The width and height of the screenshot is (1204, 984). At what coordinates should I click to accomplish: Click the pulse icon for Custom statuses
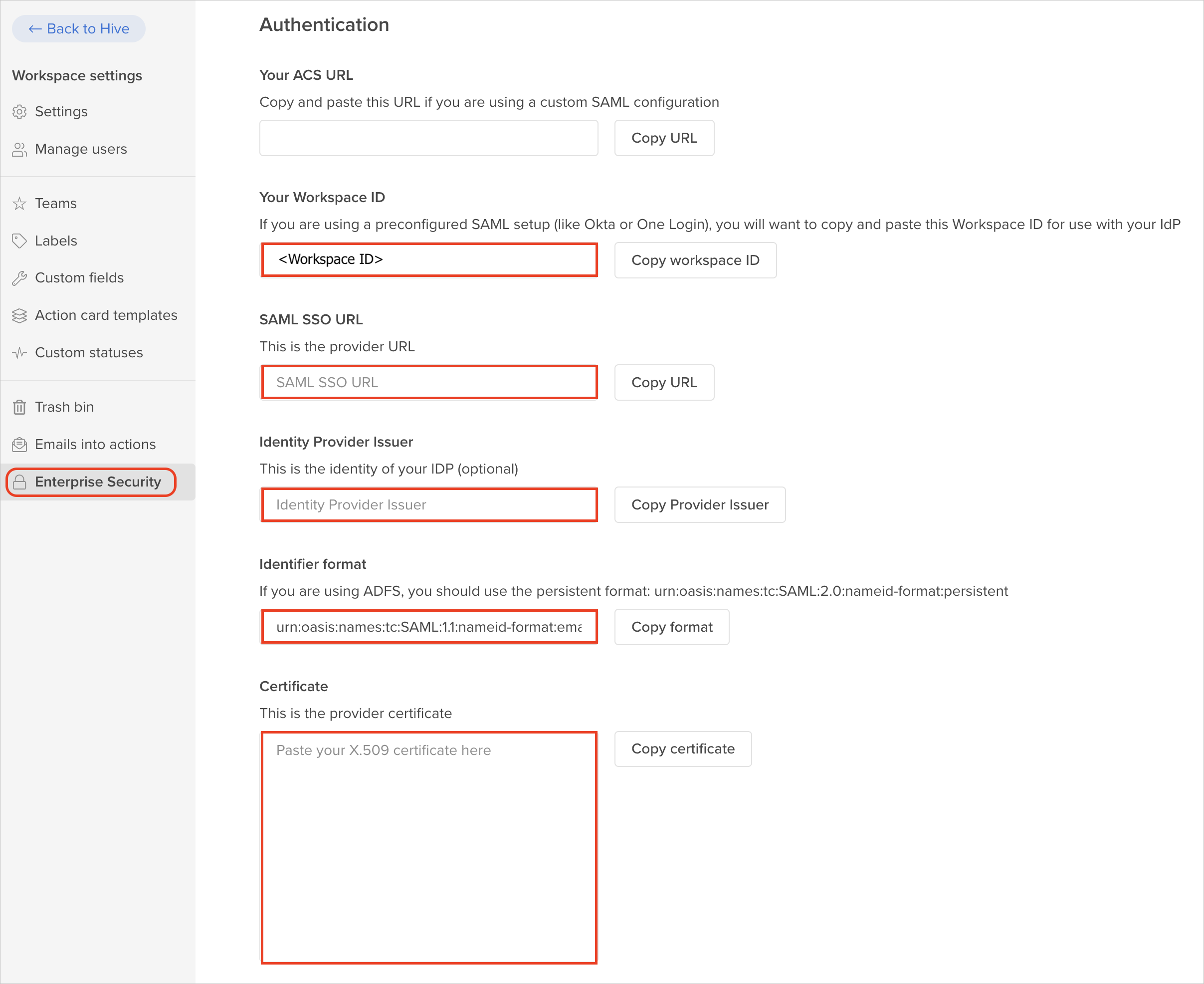pos(20,353)
